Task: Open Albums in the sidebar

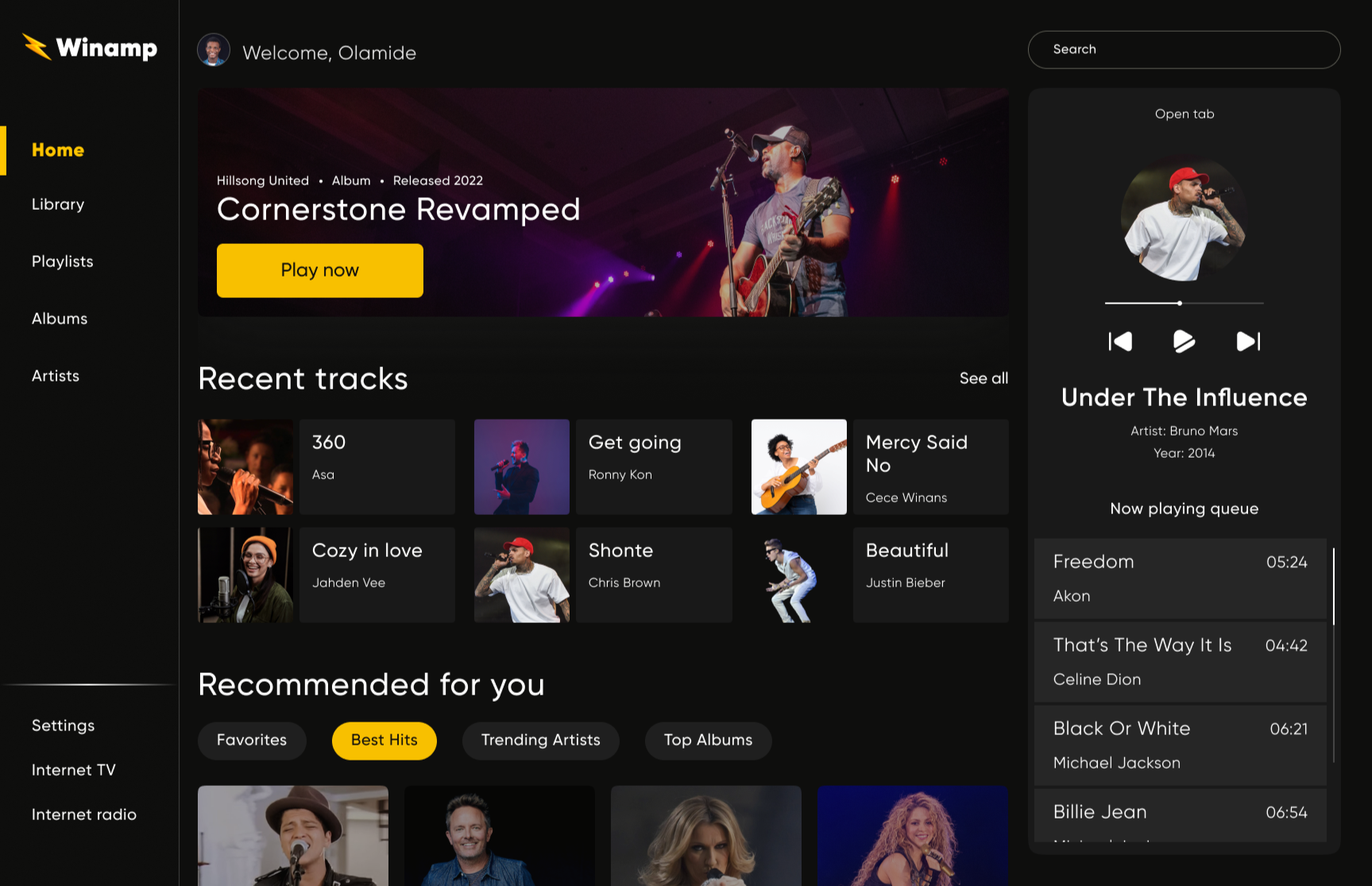Action: pyautogui.click(x=60, y=319)
